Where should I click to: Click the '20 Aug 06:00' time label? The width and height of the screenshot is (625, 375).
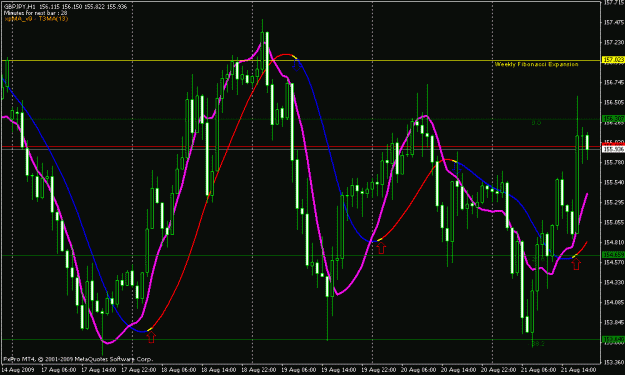tap(419, 370)
